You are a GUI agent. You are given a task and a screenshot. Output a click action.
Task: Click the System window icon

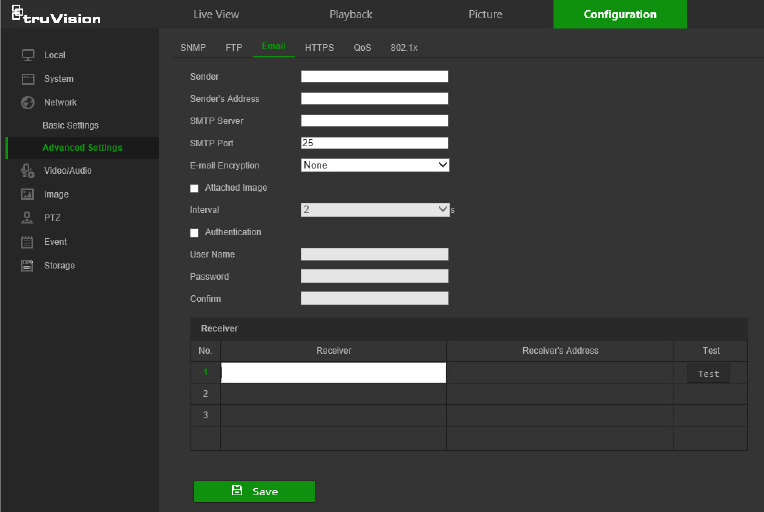pos(28,79)
